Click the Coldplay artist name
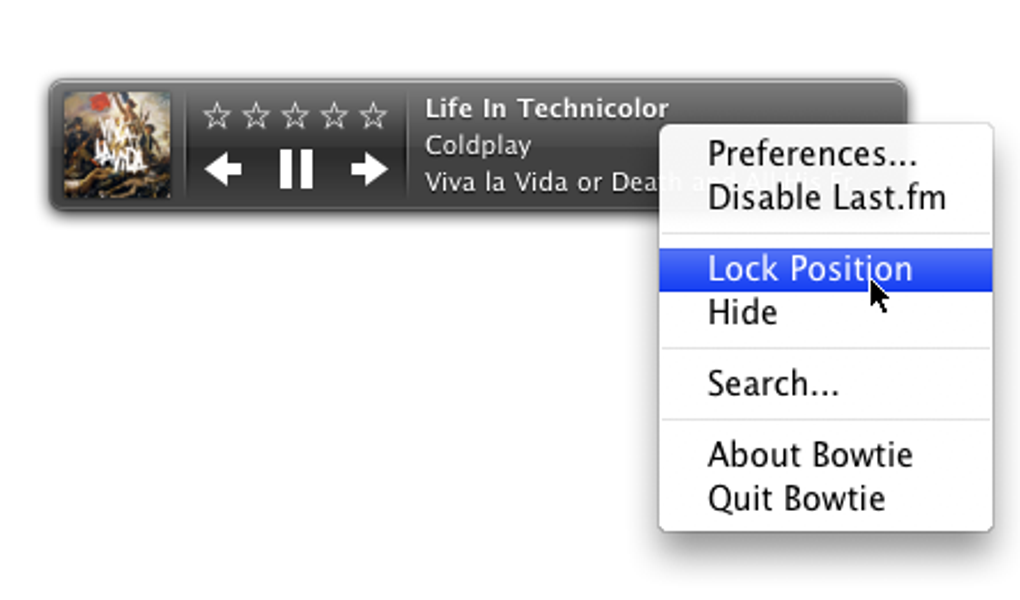 477,145
